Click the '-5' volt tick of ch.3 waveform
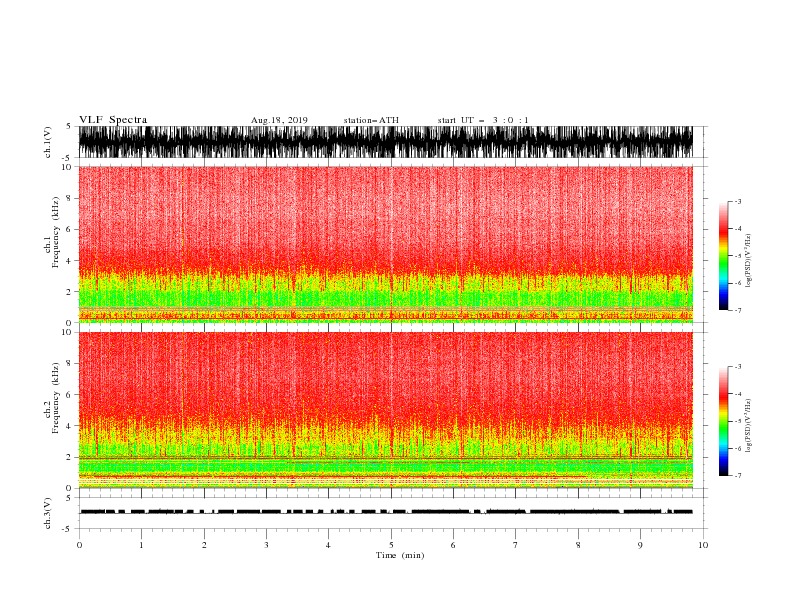Image resolution: width=792 pixels, height=612 pixels. coord(68,529)
